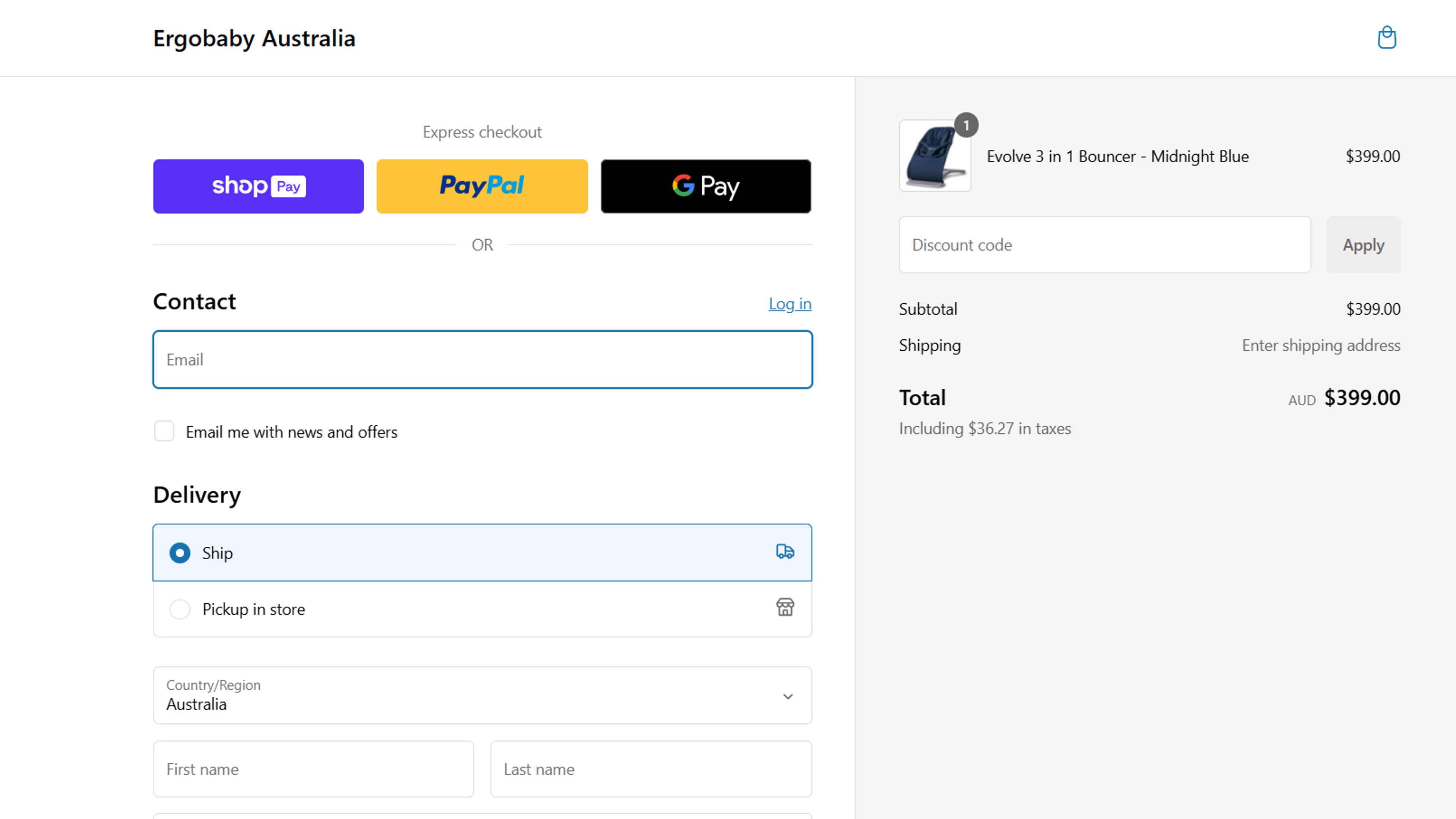Open the Log in link
Image resolution: width=1456 pixels, height=819 pixels.
click(x=789, y=303)
